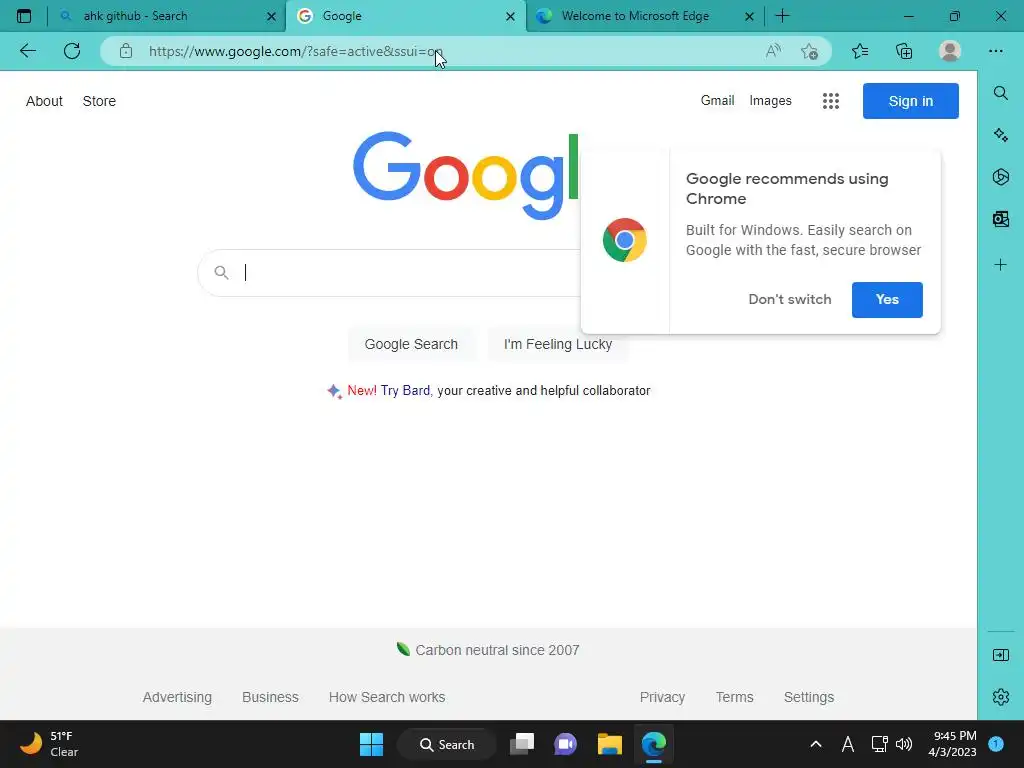Go back with the back arrow
This screenshot has height=768, width=1024.
(x=27, y=51)
